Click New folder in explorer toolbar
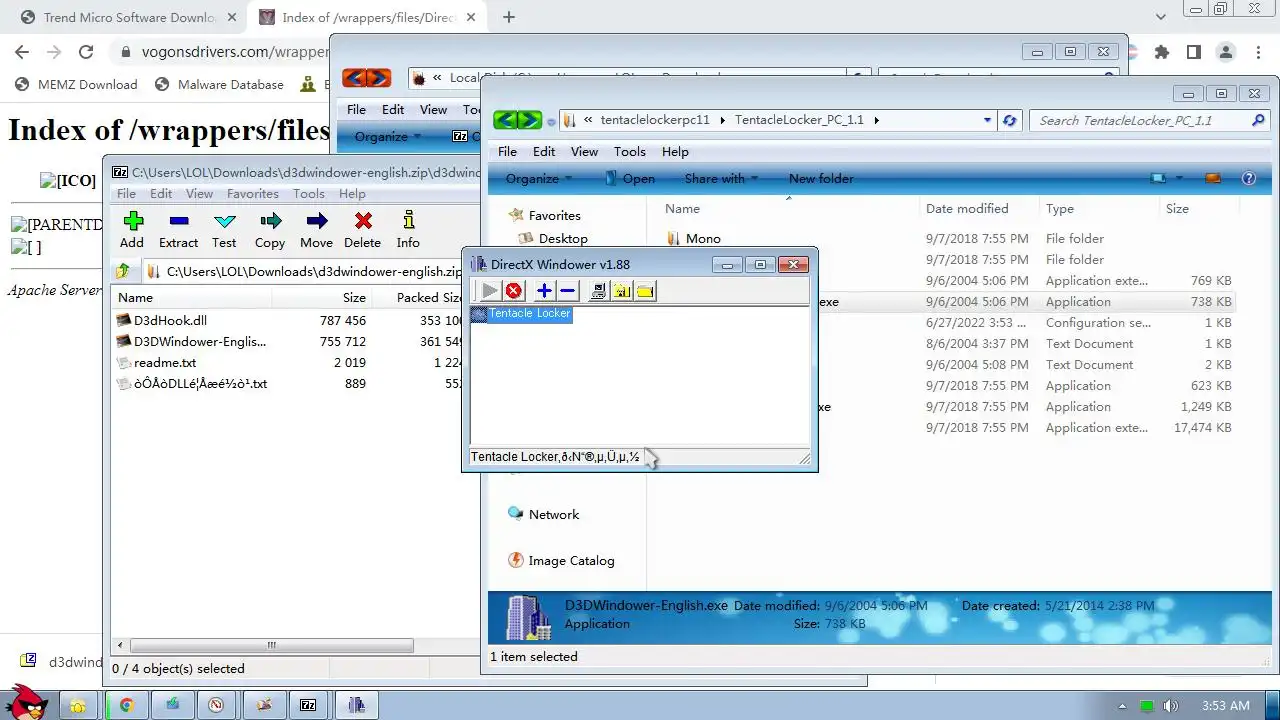The image size is (1280, 720). [x=821, y=179]
